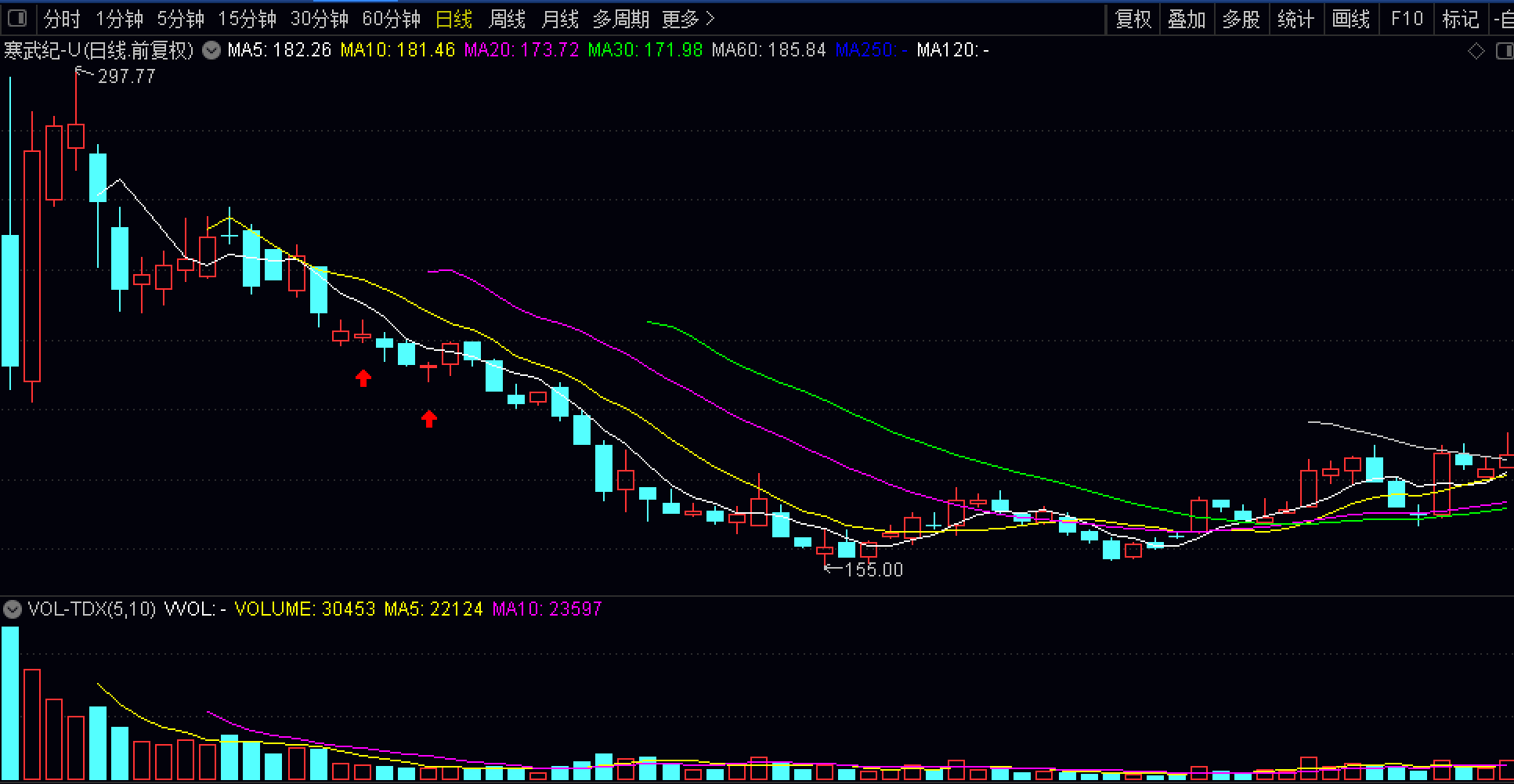Open the 多股 multi-stock view
The height and width of the screenshot is (784, 1514).
pos(1241,19)
